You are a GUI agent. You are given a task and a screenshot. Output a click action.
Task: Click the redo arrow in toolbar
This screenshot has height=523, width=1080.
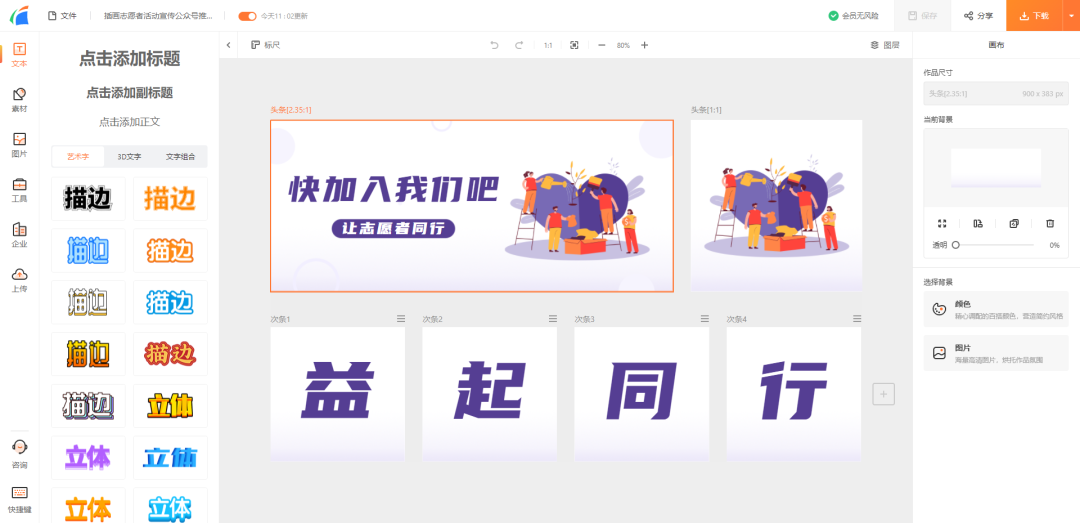[x=519, y=45]
